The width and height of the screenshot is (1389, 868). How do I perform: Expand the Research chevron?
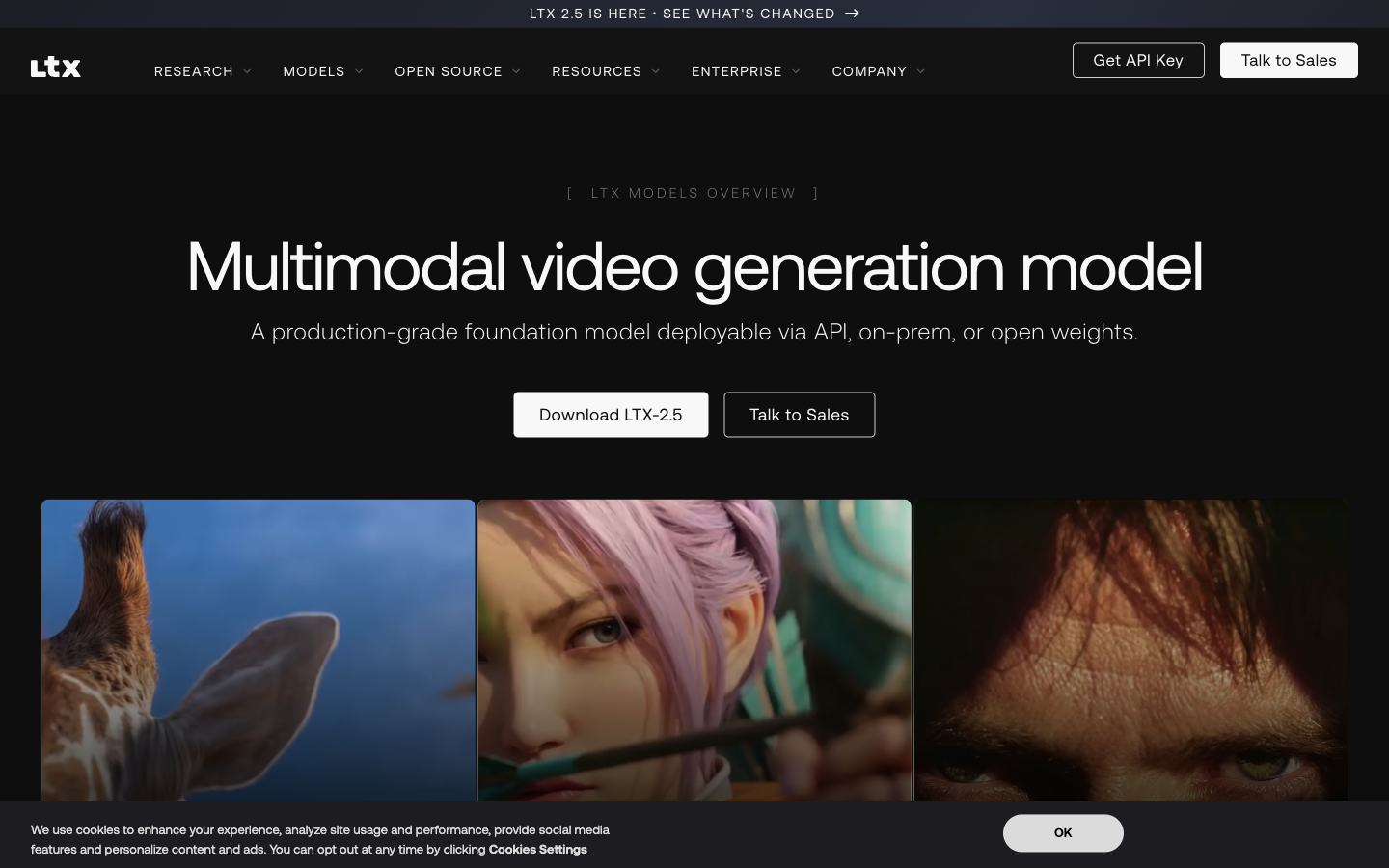click(x=247, y=71)
